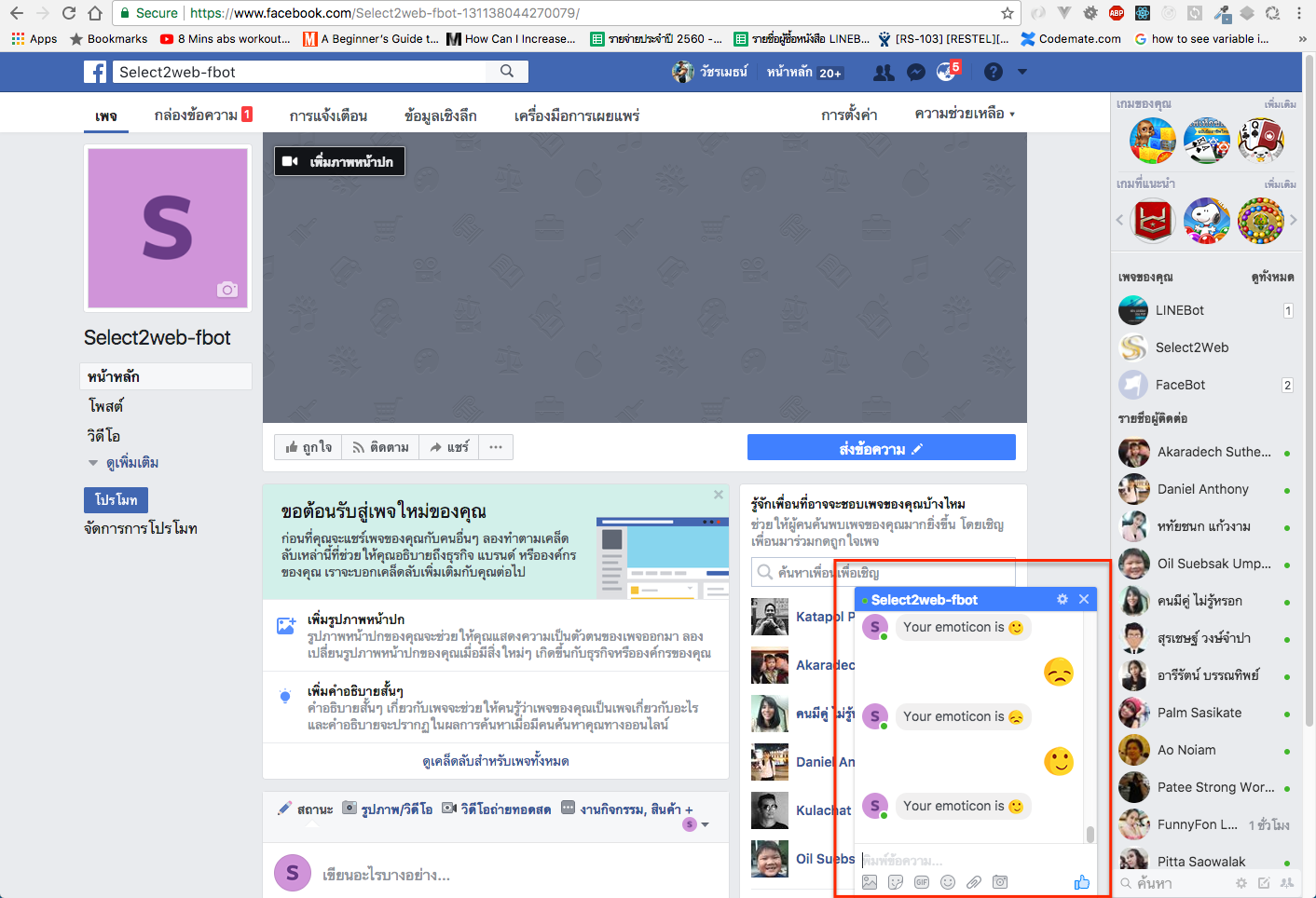Take a photo with the chat camera icon

[x=1000, y=881]
